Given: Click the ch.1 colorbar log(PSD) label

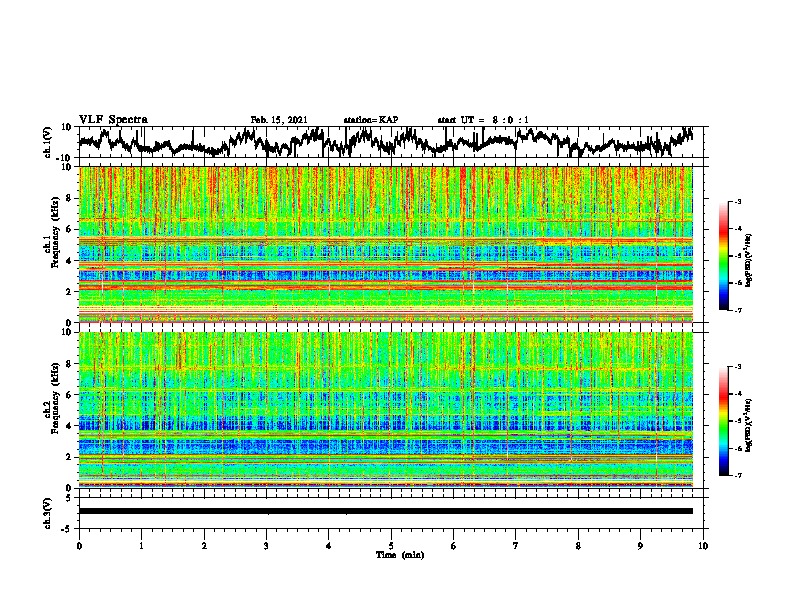Looking at the screenshot, I should click(749, 261).
